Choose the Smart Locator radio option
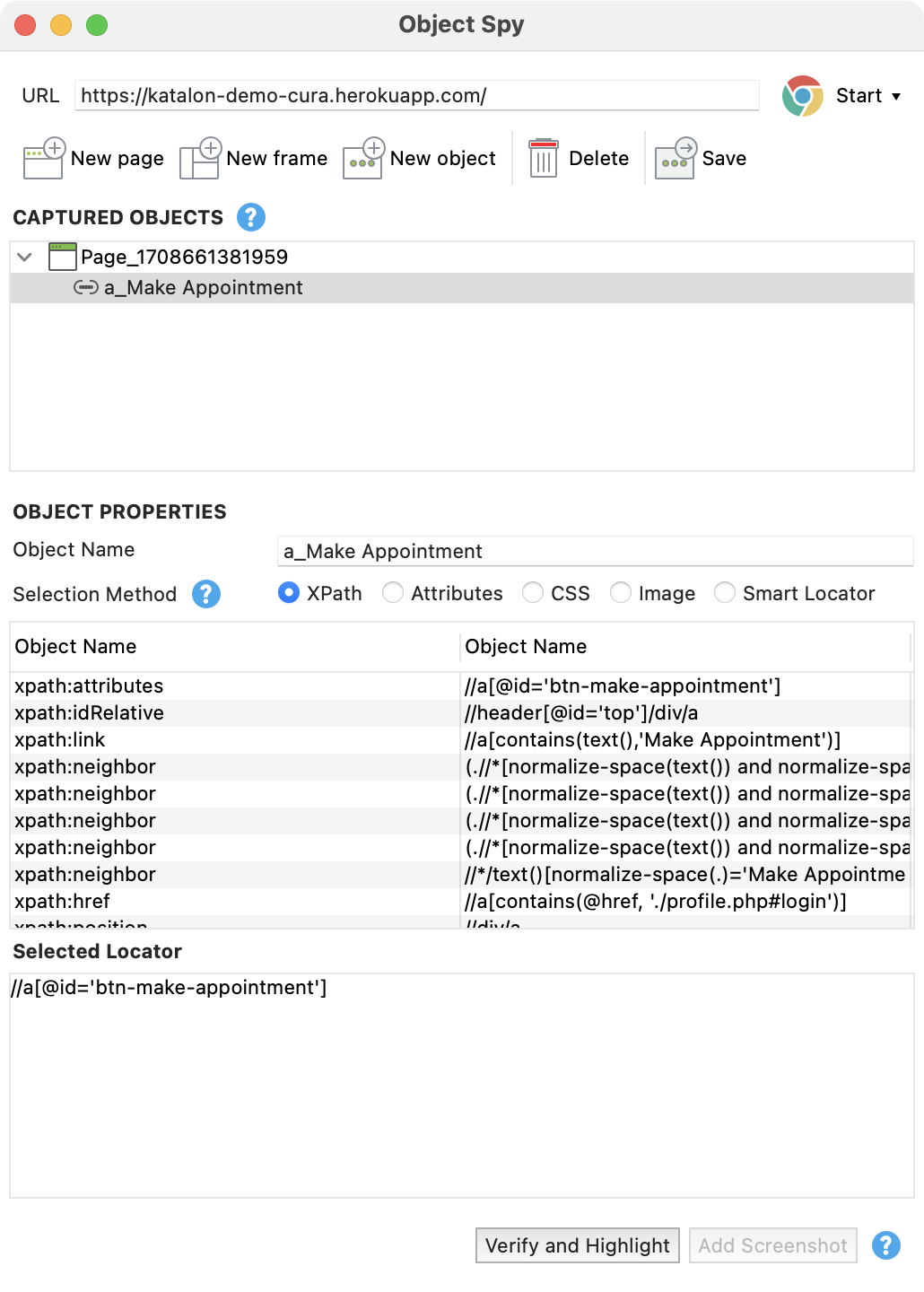Screen dimensions: 924x1292 [x=725, y=593]
